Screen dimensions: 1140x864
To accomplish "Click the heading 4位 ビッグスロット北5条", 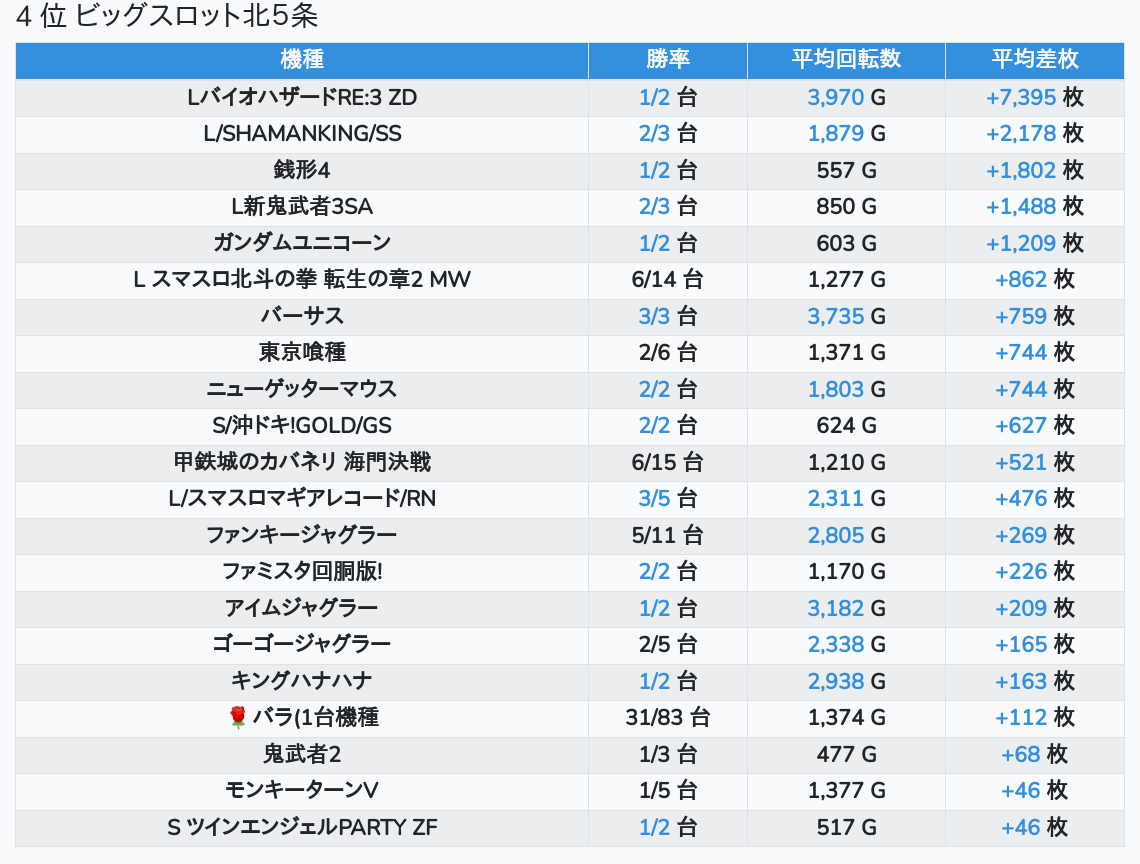I will [x=166, y=16].
